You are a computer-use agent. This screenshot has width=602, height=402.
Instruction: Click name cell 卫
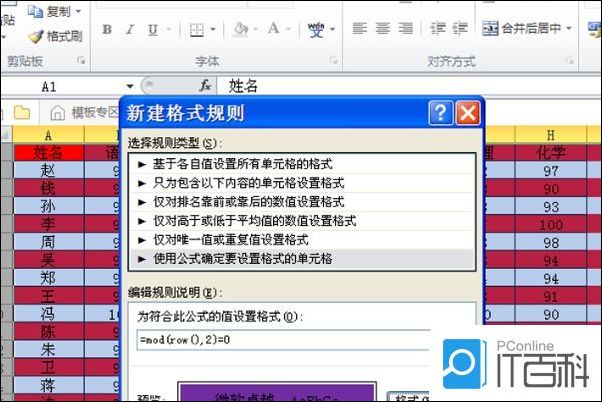(48, 368)
